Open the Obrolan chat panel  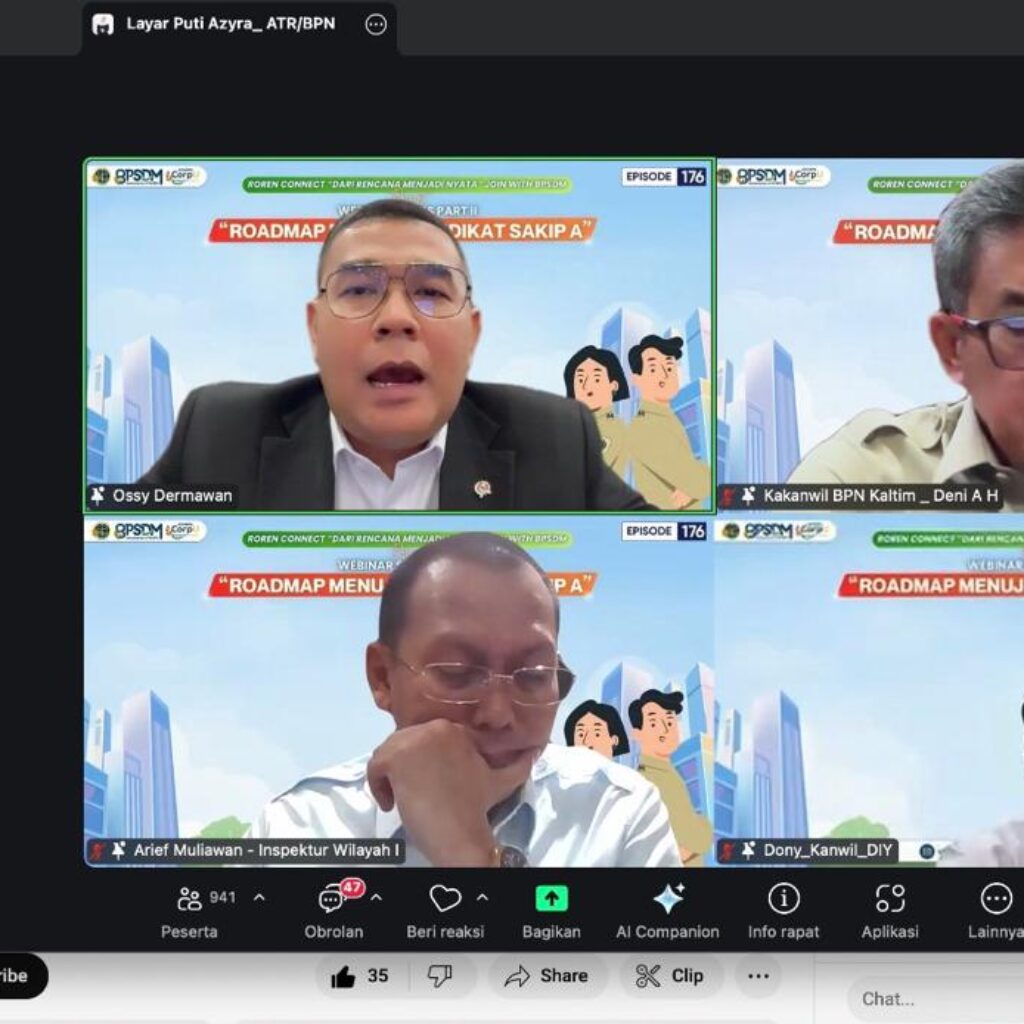(334, 912)
